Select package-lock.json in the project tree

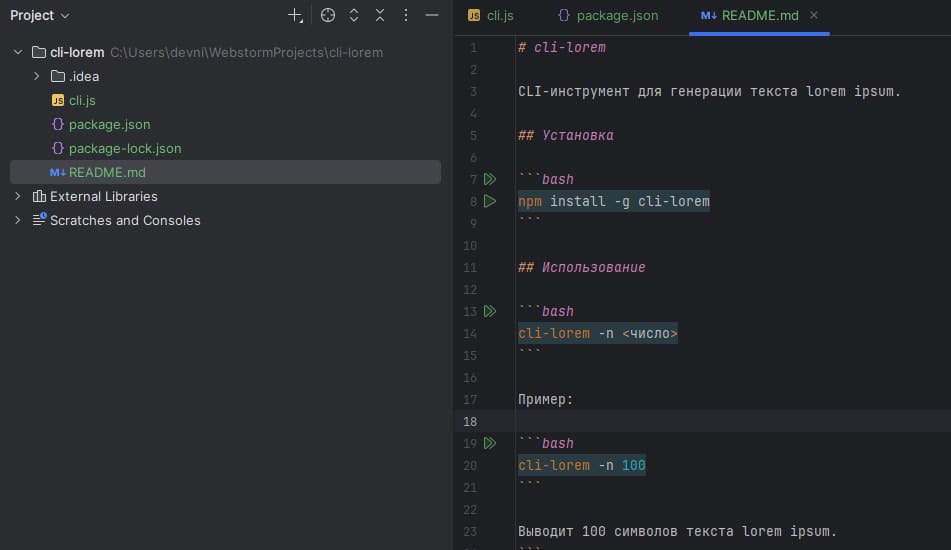pyautogui.click(x=125, y=148)
